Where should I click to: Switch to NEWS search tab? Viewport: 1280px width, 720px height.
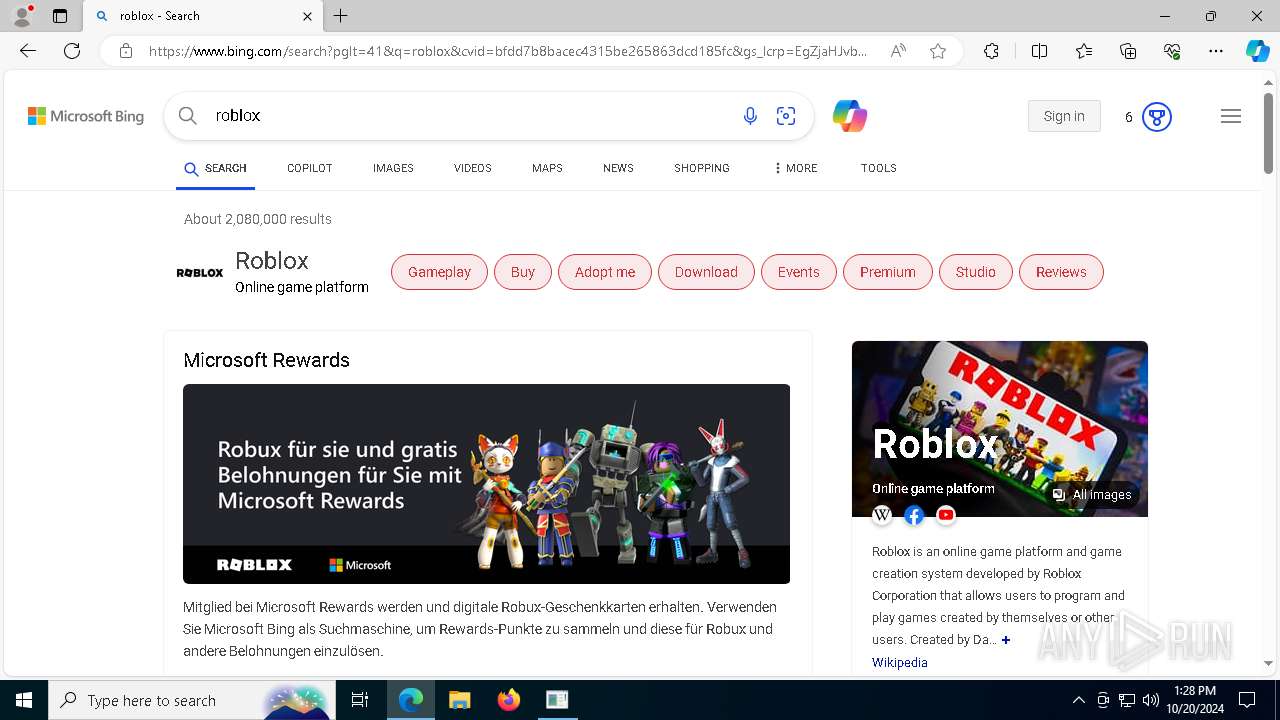click(618, 168)
